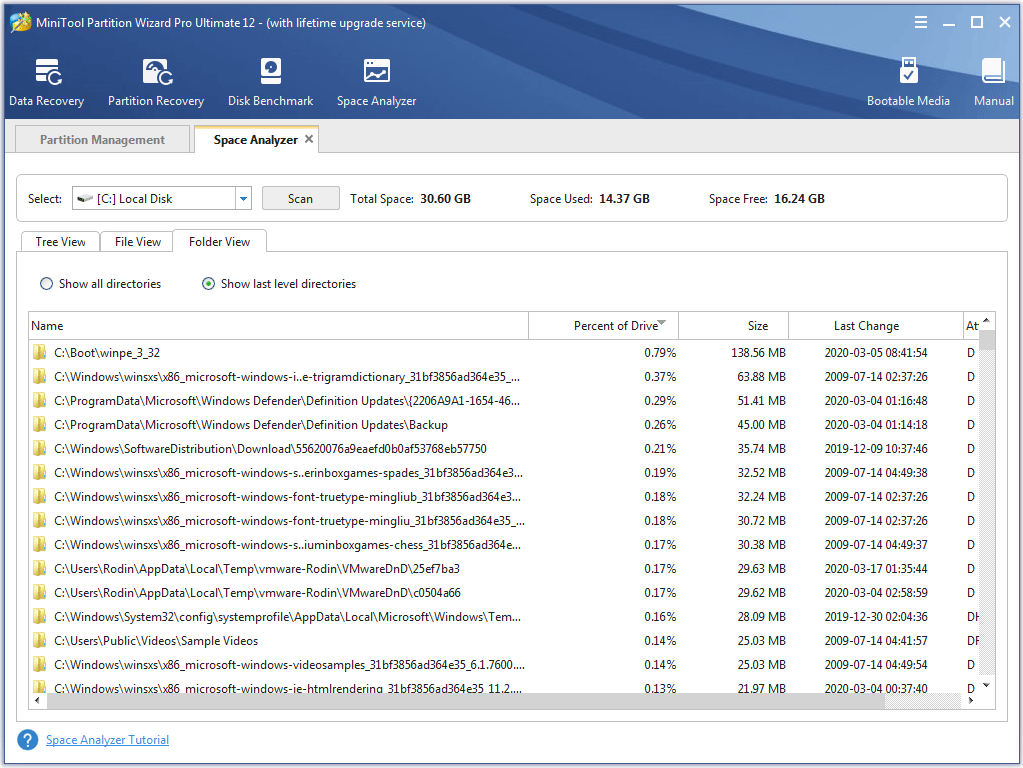Click the folder icon beside C:\Boot\winpe_3_32

tap(41, 352)
